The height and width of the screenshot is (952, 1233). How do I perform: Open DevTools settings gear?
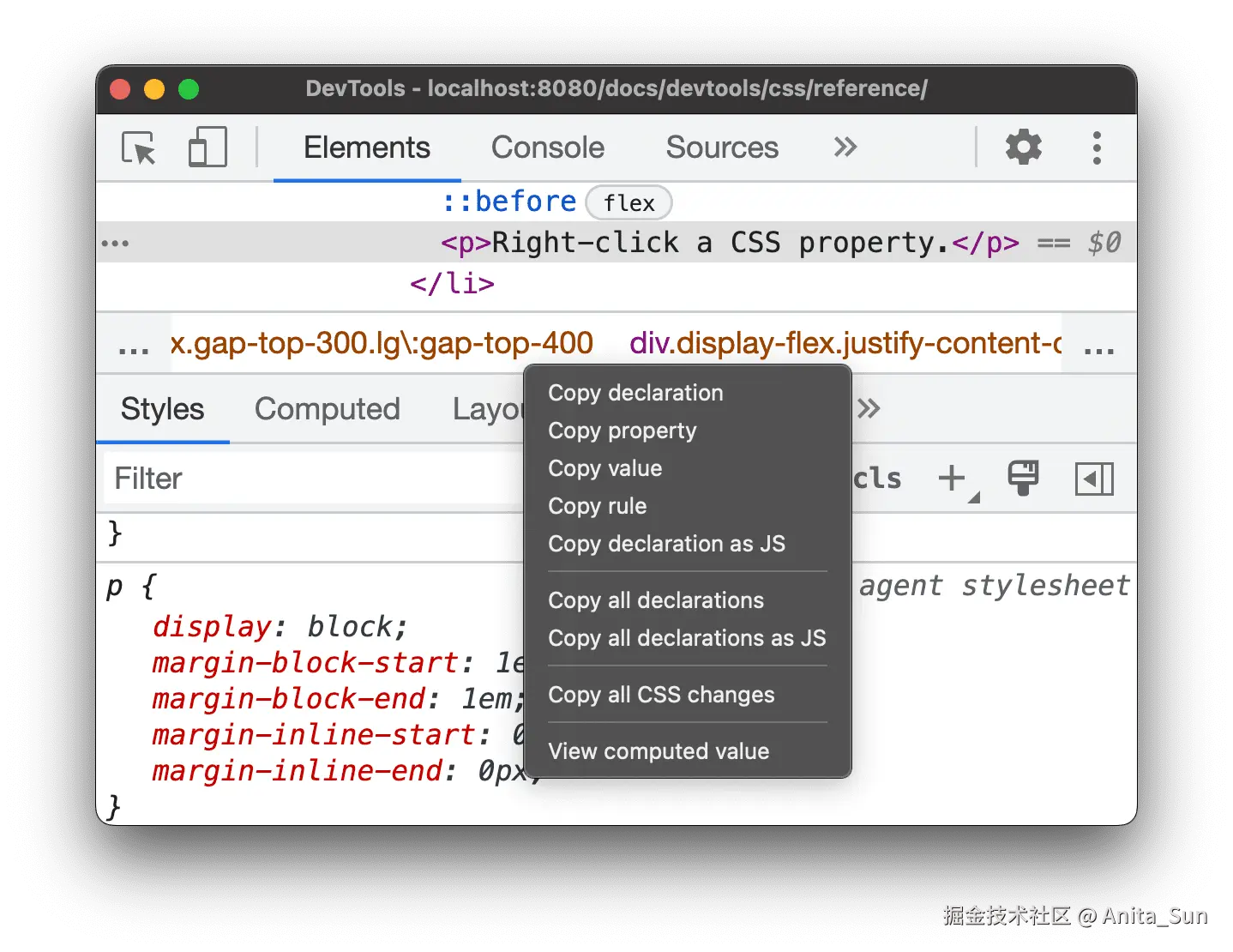(1023, 148)
